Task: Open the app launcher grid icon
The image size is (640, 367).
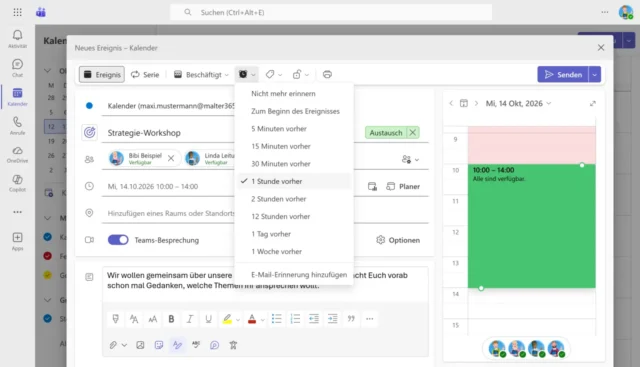Action: coord(18,12)
